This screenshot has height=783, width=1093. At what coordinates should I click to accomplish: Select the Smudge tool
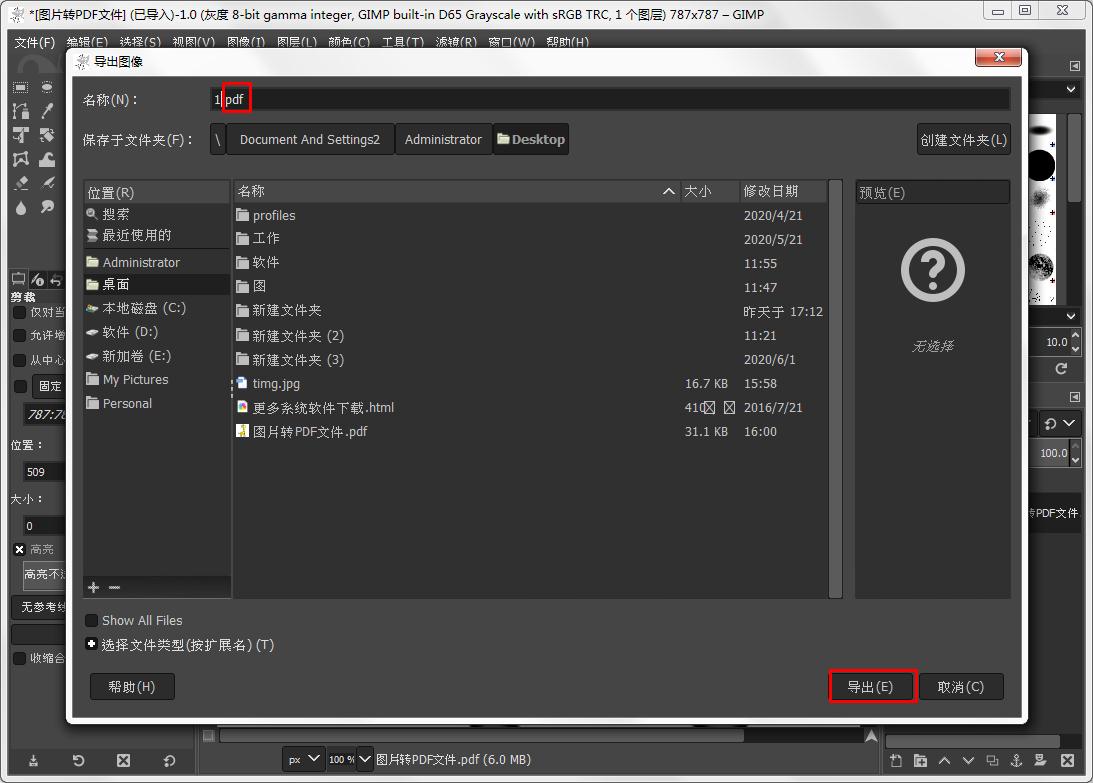tap(47, 207)
